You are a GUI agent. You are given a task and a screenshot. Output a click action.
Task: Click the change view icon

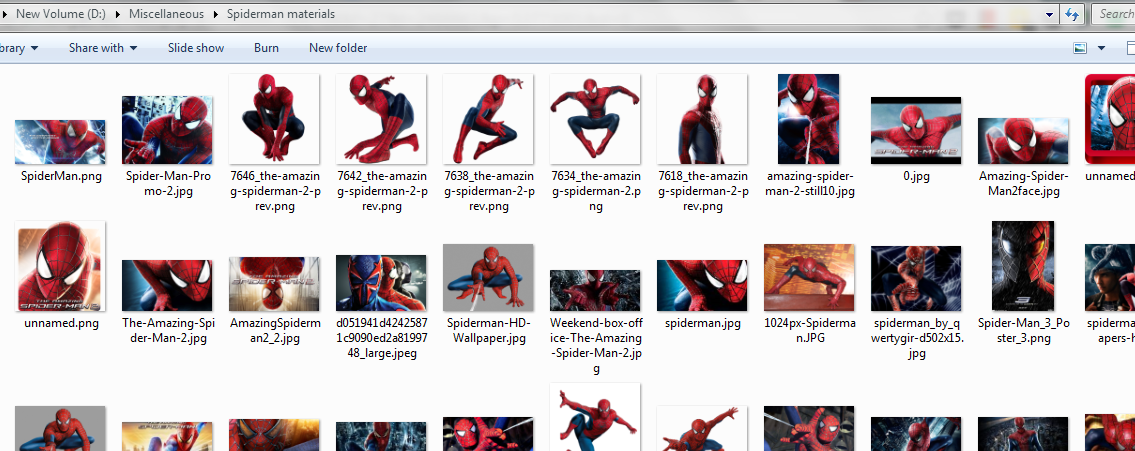click(x=1080, y=48)
